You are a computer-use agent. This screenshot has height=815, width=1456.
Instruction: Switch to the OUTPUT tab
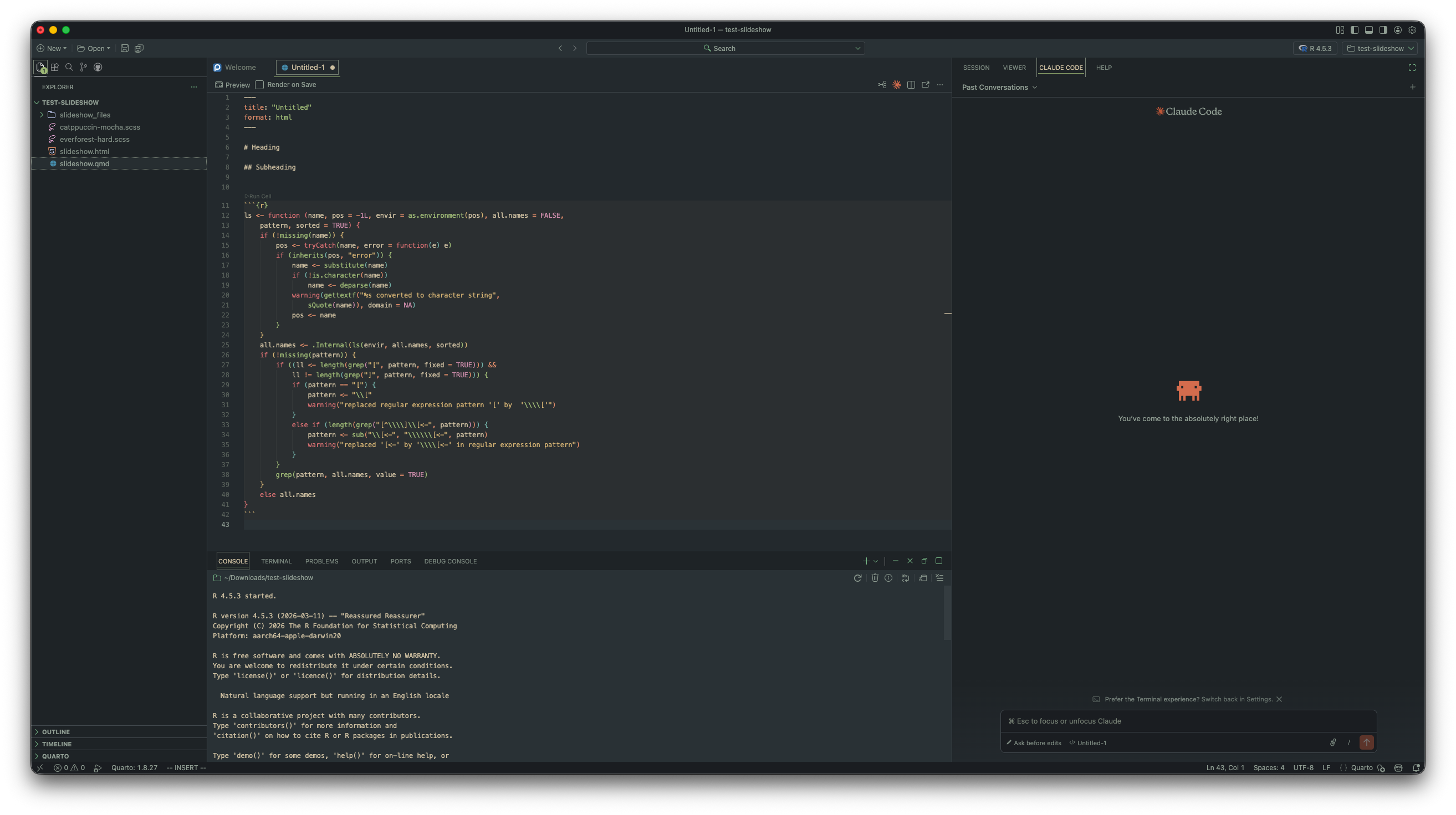pos(364,561)
